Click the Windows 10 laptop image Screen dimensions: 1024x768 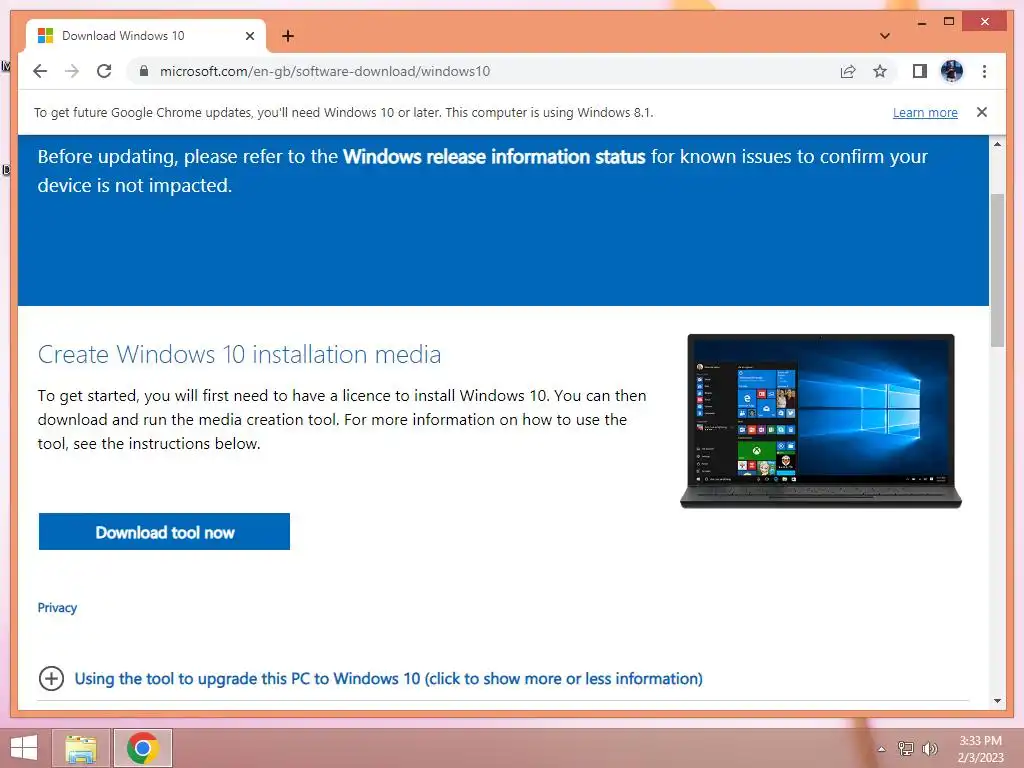[821, 421]
